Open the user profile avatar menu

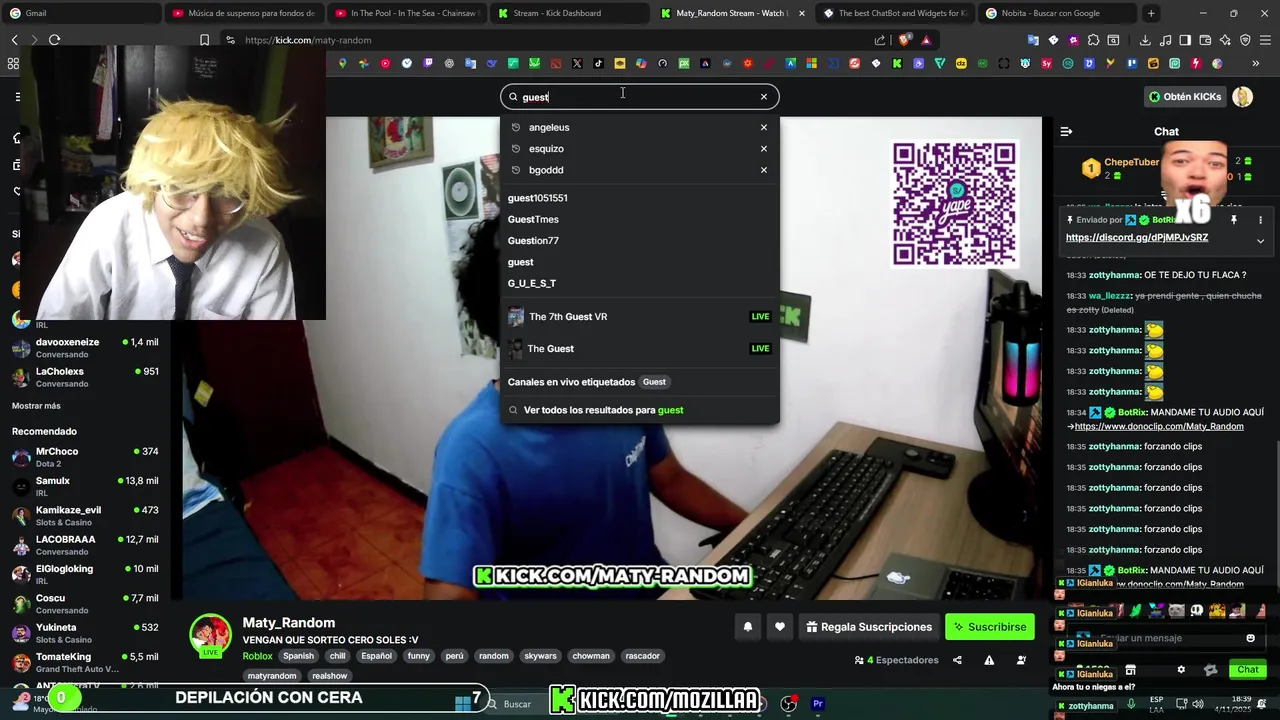click(1242, 97)
